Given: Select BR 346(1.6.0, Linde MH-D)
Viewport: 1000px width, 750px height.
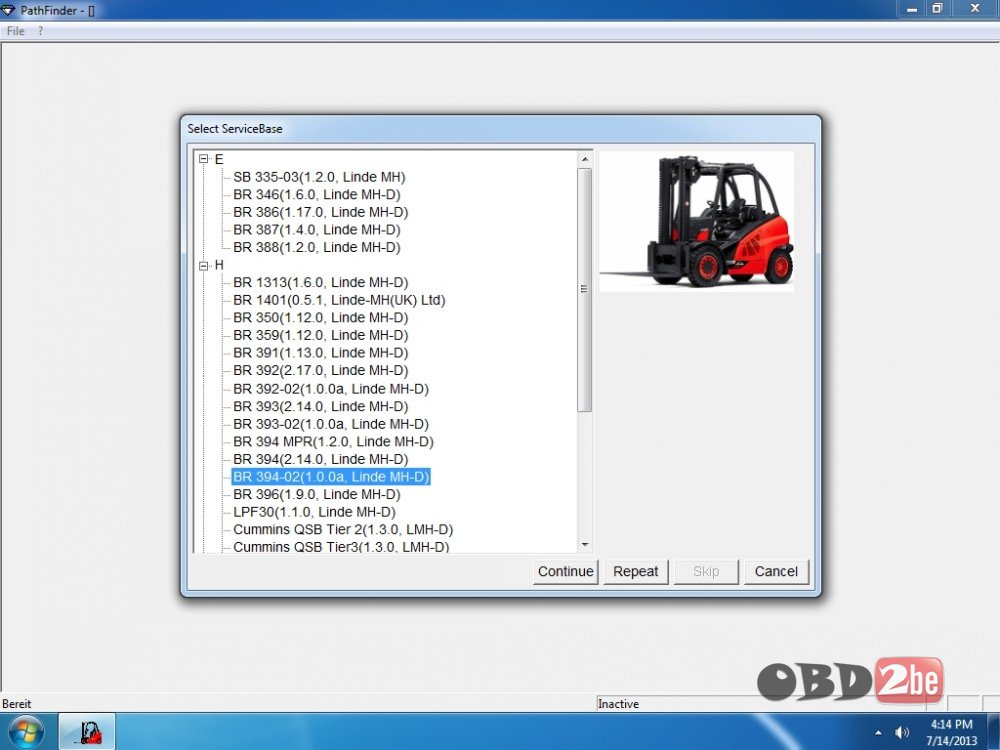Looking at the screenshot, I should [x=316, y=195].
